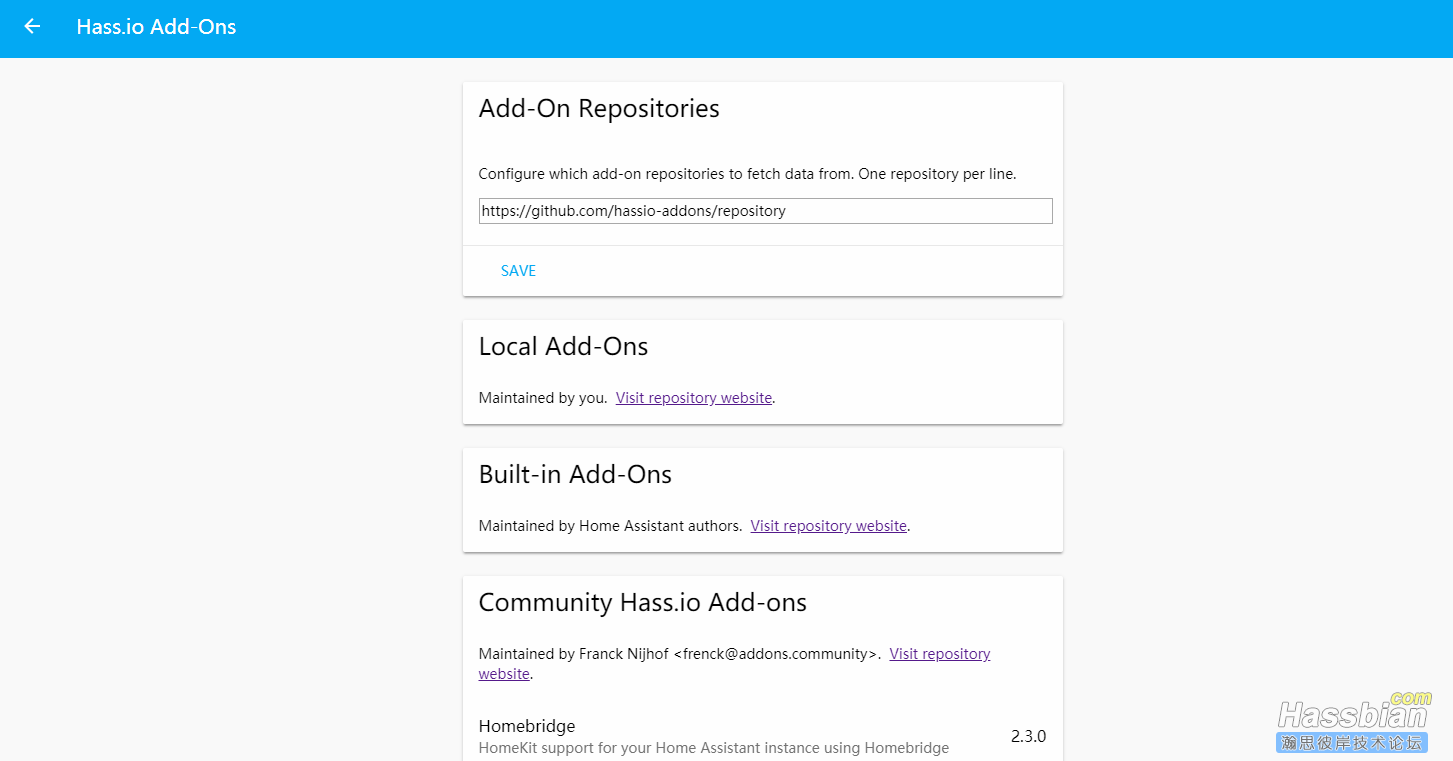The width and height of the screenshot is (1453, 761).
Task: Click the 'Configure which add-on repositories' text
Action: 747,174
